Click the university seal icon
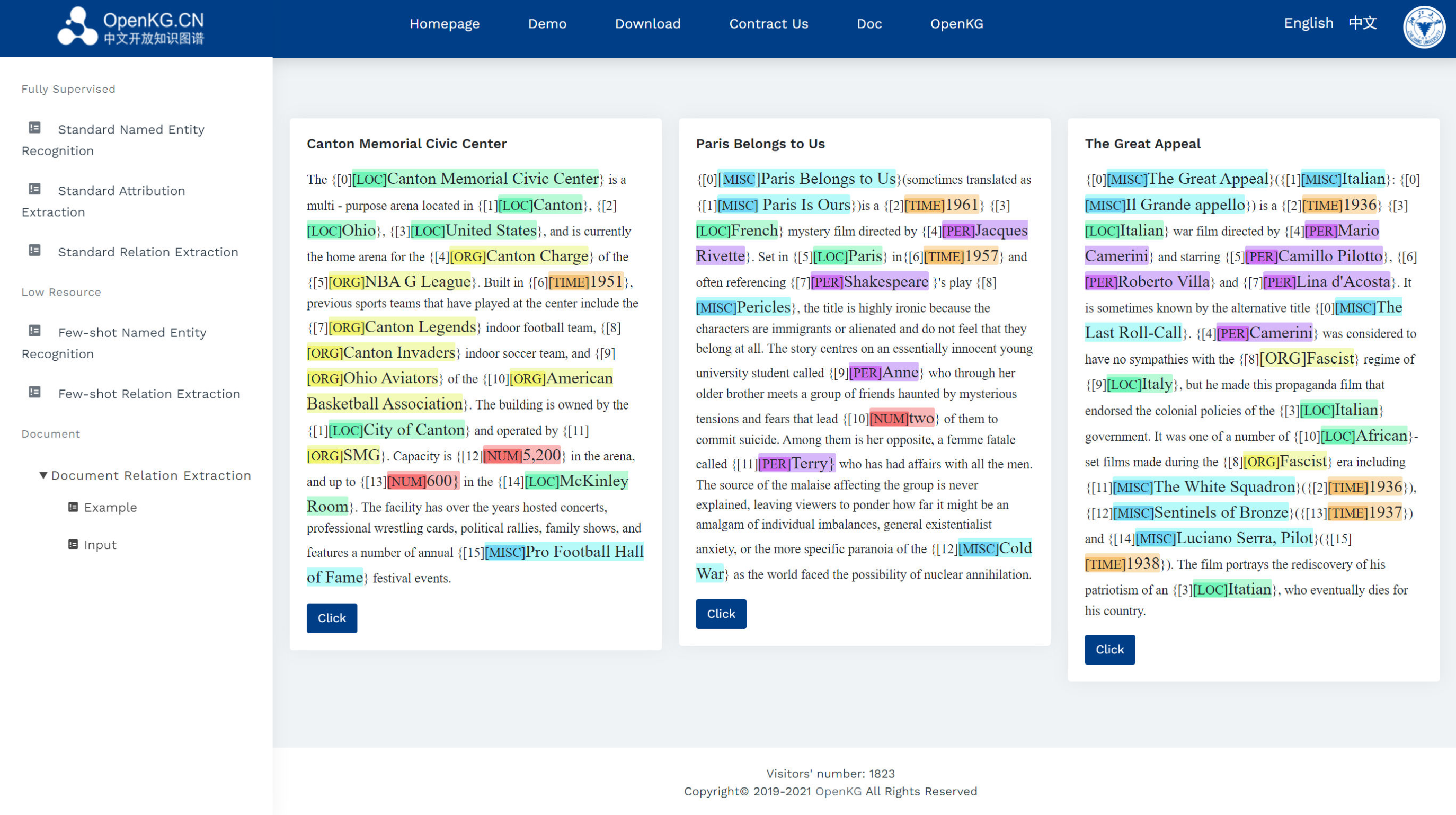 [x=1424, y=26]
